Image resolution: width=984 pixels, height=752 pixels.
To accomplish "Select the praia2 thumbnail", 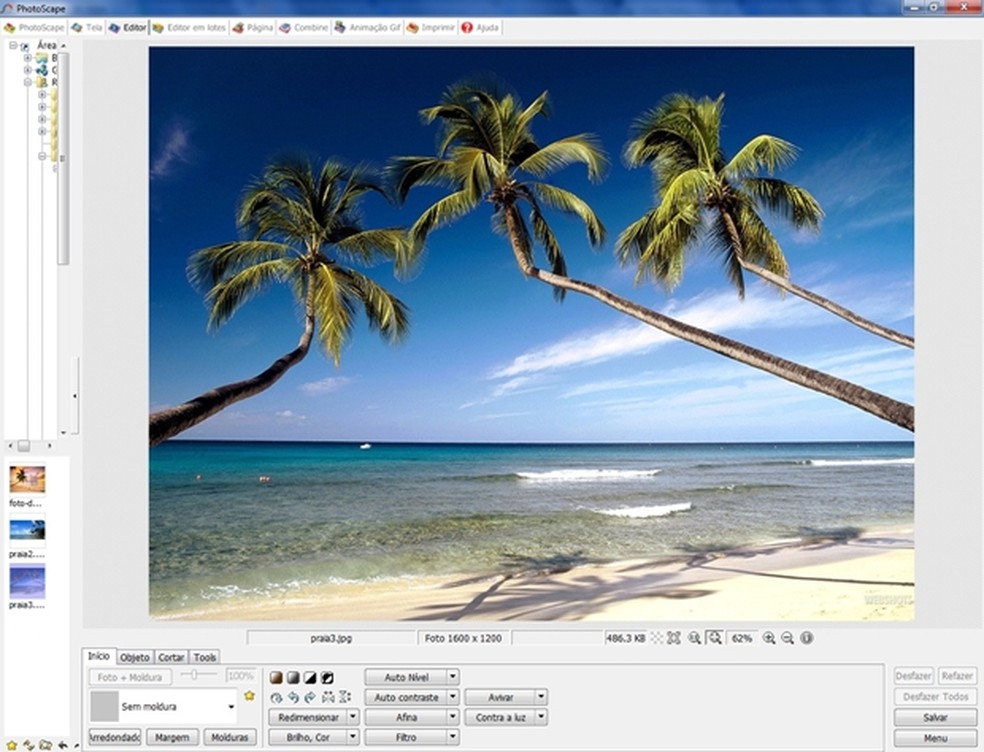I will point(27,530).
